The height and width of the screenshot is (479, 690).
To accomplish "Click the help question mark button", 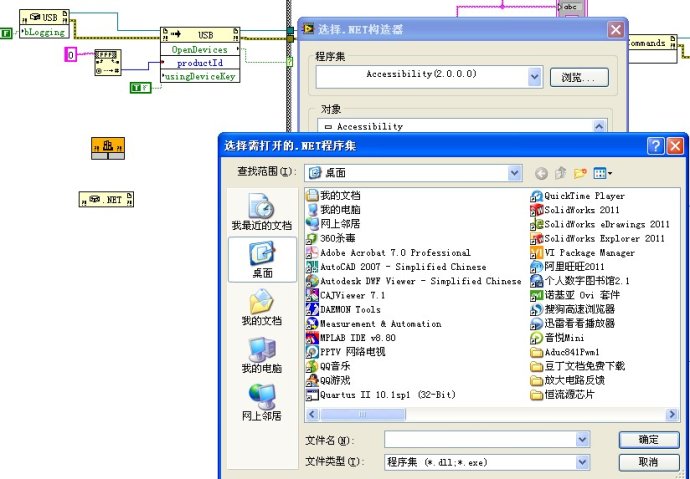I will coord(655,146).
